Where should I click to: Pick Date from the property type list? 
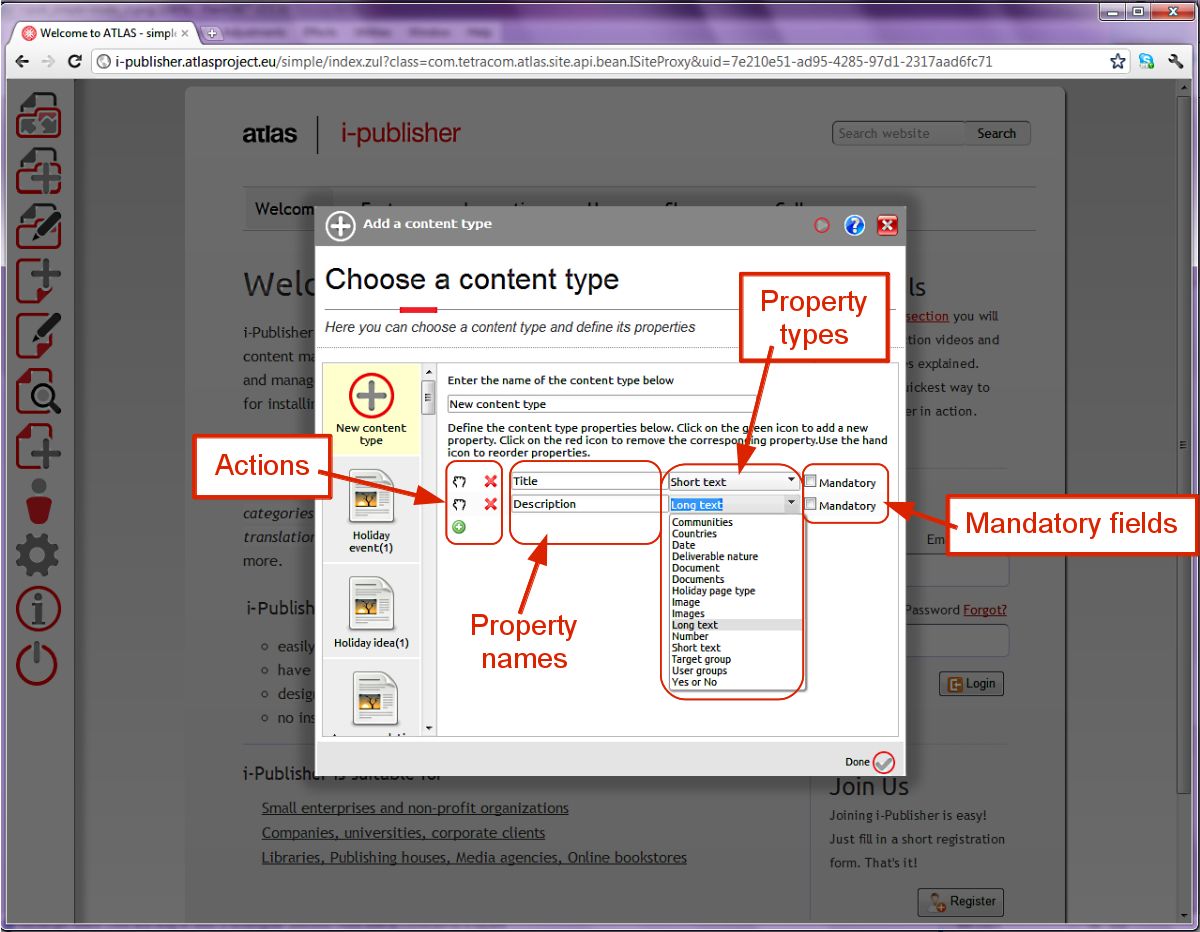683,545
